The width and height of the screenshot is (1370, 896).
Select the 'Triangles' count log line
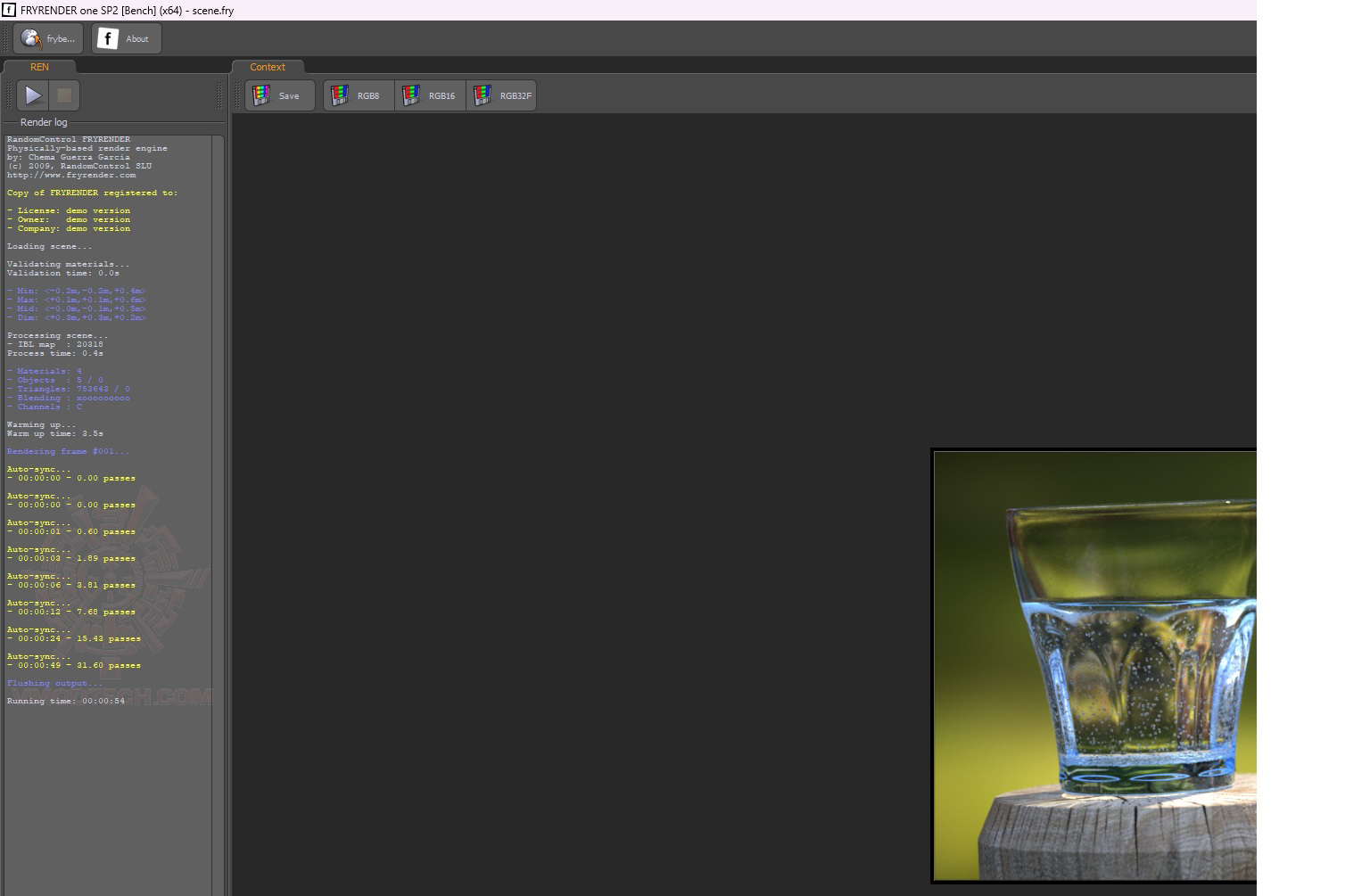pyautogui.click(x=69, y=389)
